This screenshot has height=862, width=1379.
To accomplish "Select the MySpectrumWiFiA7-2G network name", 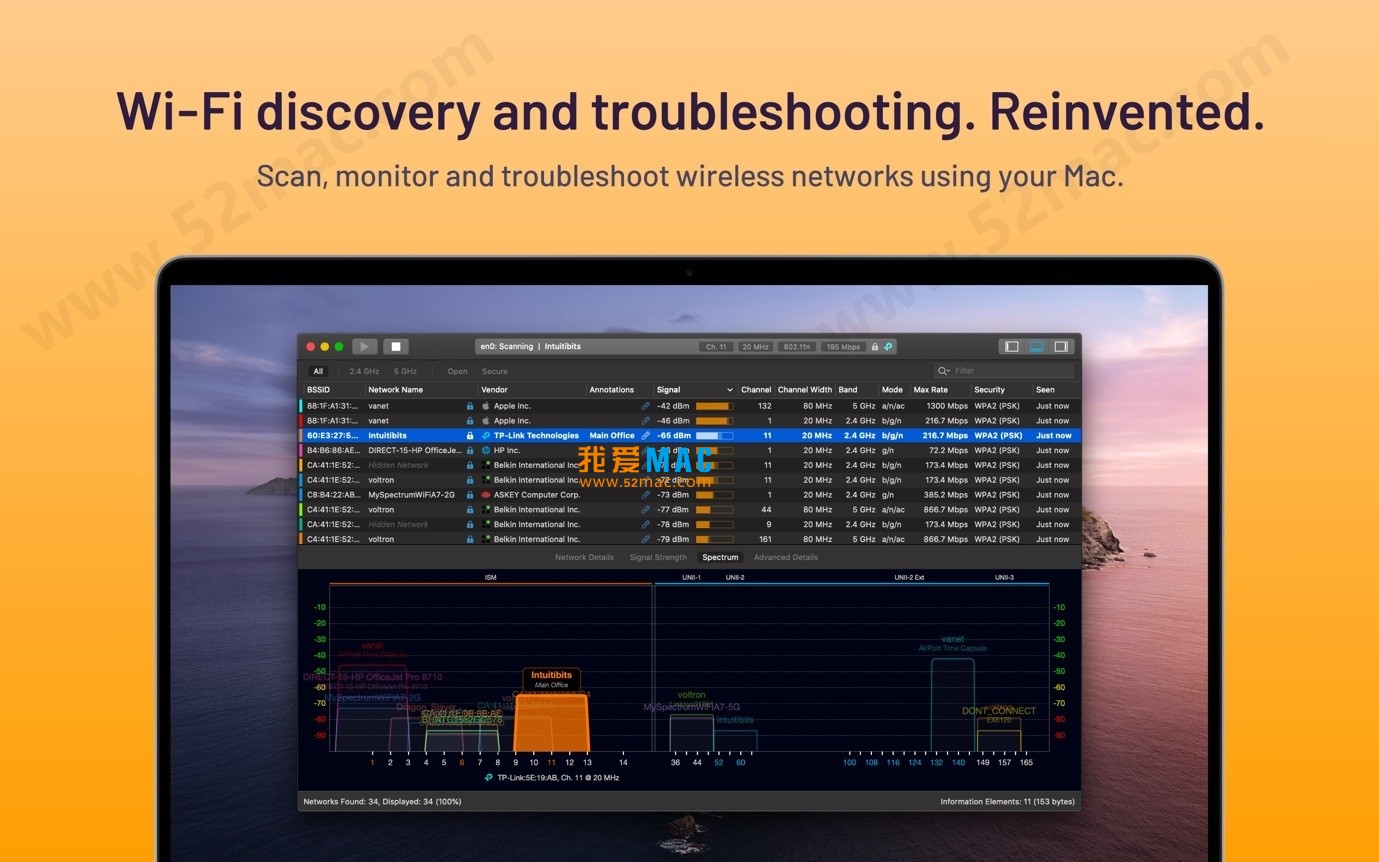I will (411, 495).
